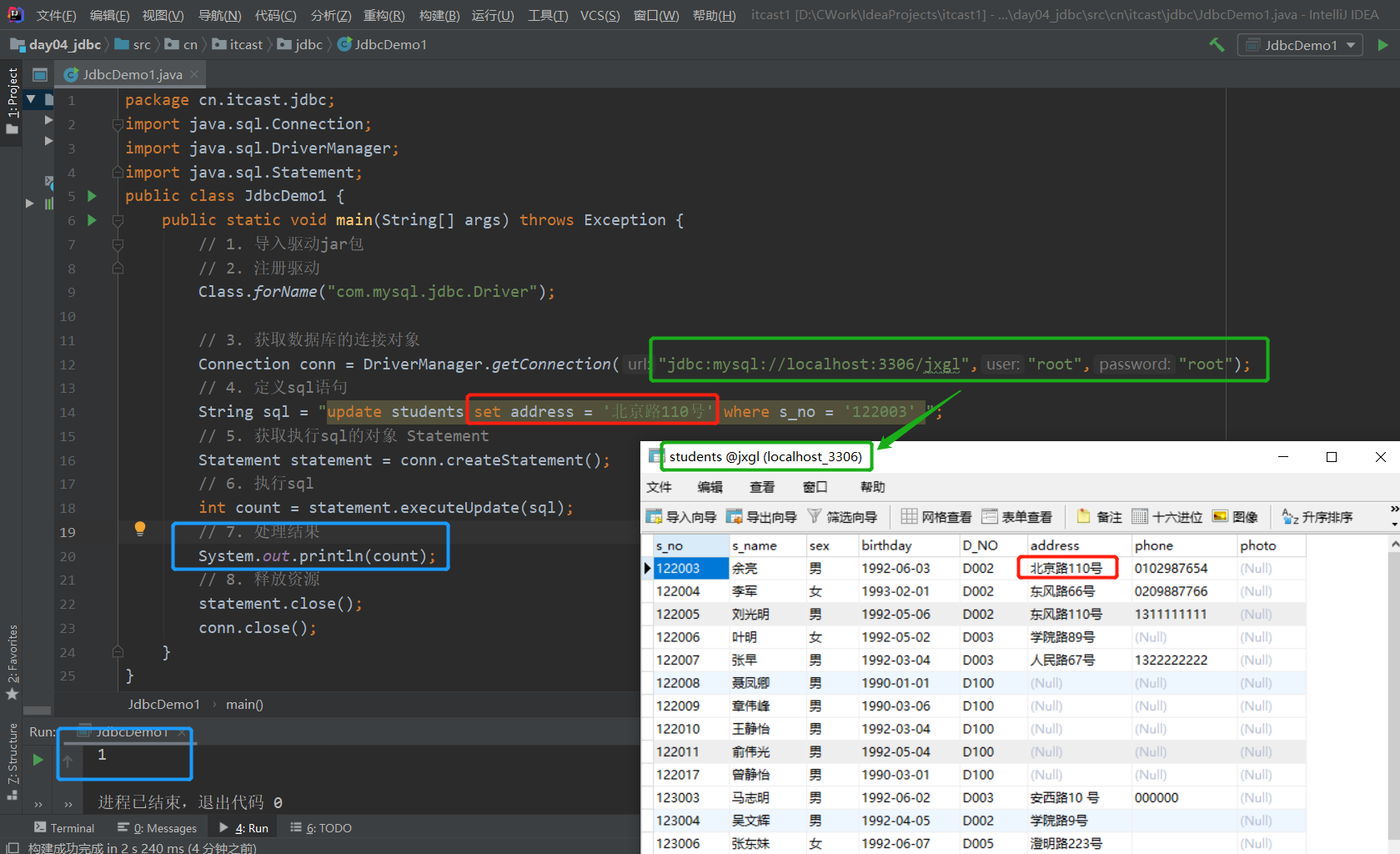Rerun program with Run panel green arrow
1400x854 pixels.
[38, 760]
